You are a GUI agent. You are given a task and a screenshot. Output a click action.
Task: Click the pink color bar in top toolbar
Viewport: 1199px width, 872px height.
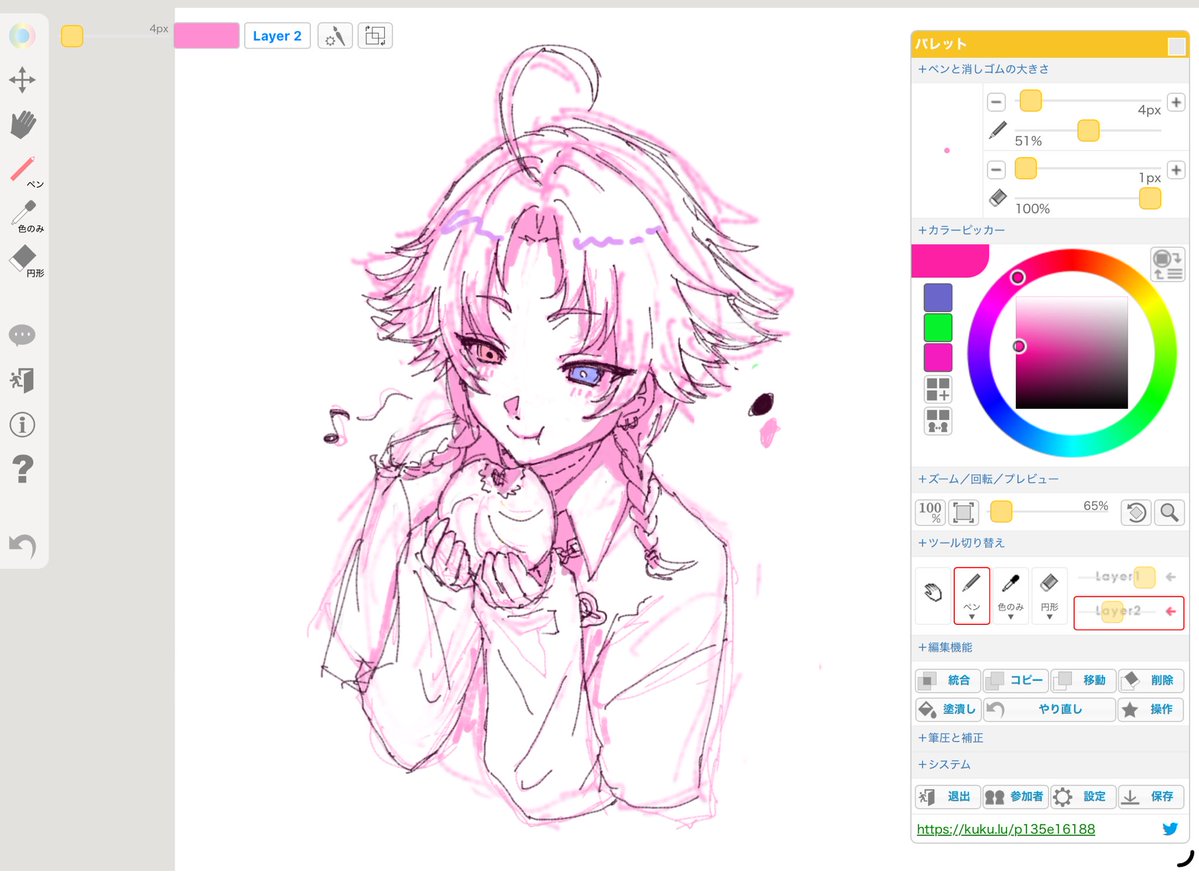[x=206, y=36]
